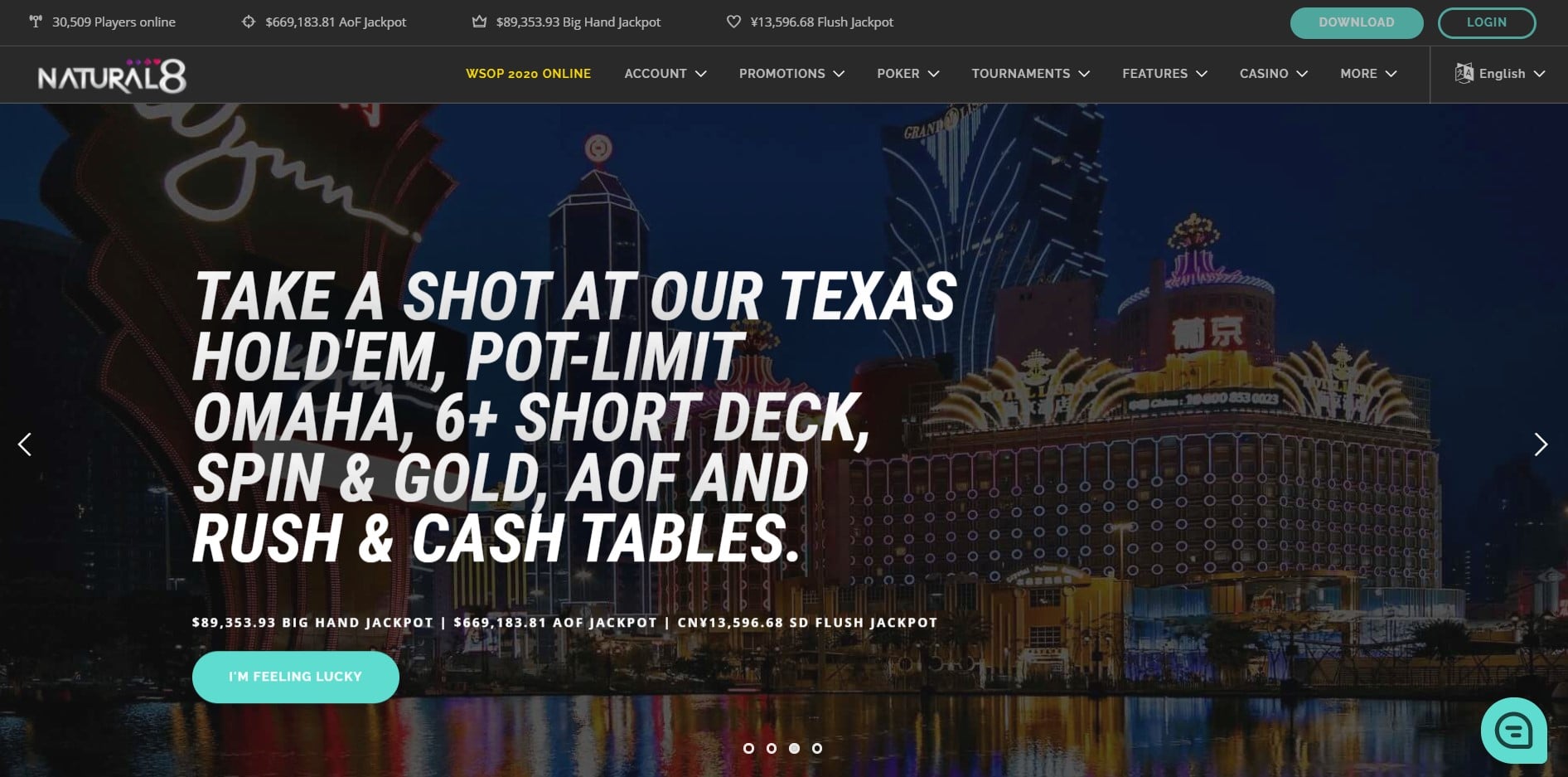Screen dimensions: 1568x777
Task: Click the Flush Jackpot heart icon
Action: [733, 22]
